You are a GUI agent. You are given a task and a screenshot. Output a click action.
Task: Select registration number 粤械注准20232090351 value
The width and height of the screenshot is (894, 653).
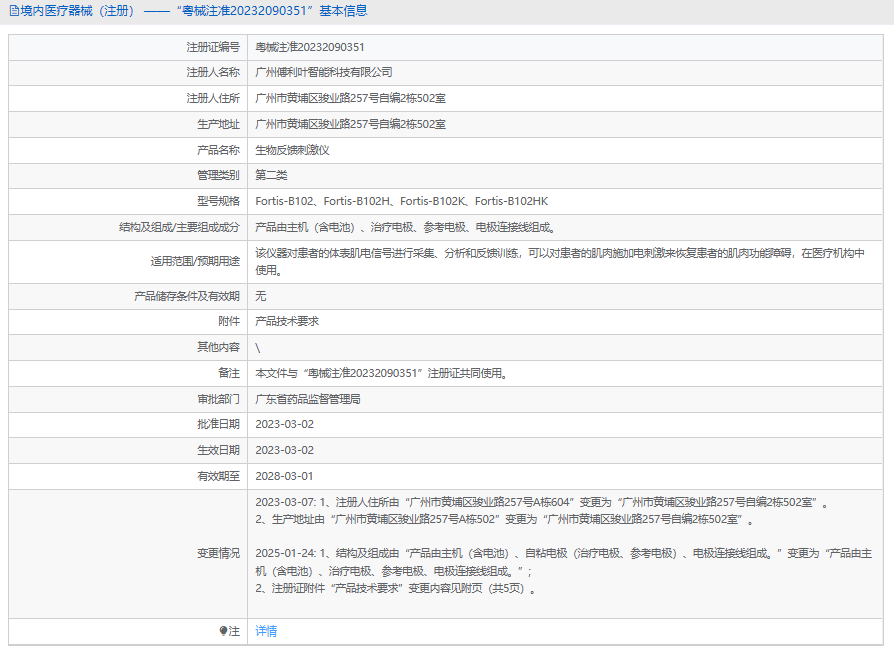310,47
